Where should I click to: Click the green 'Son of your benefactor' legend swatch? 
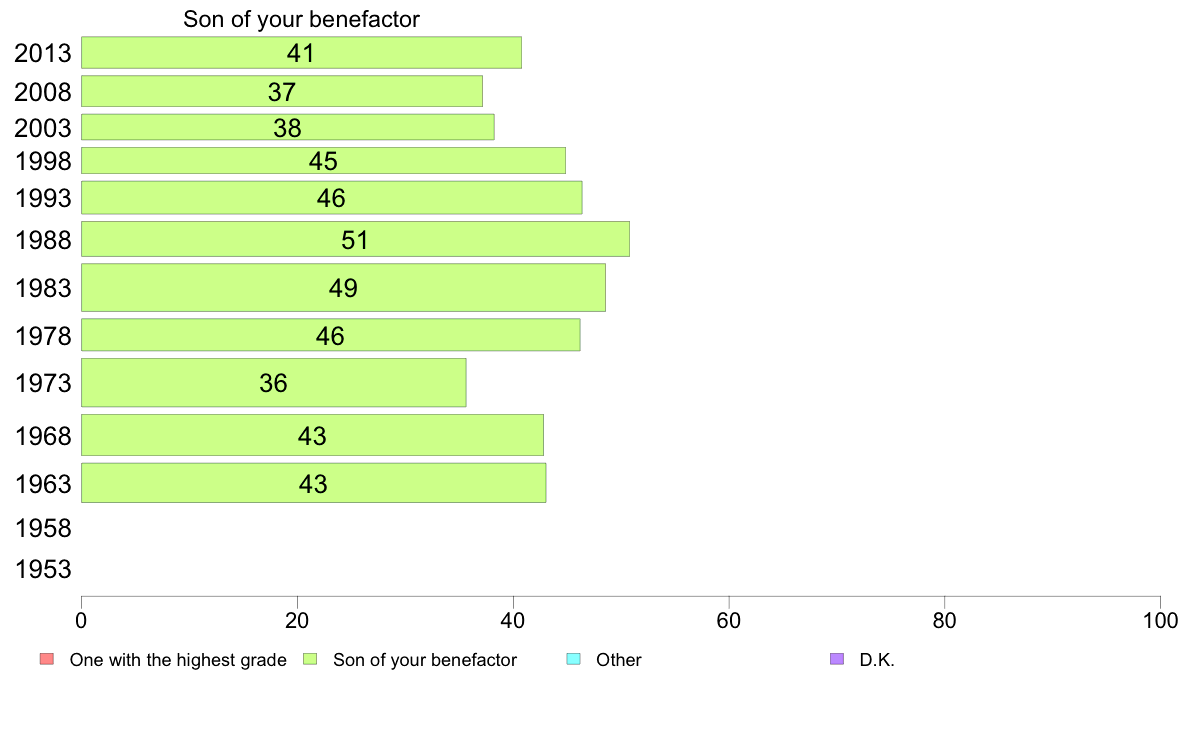310,659
